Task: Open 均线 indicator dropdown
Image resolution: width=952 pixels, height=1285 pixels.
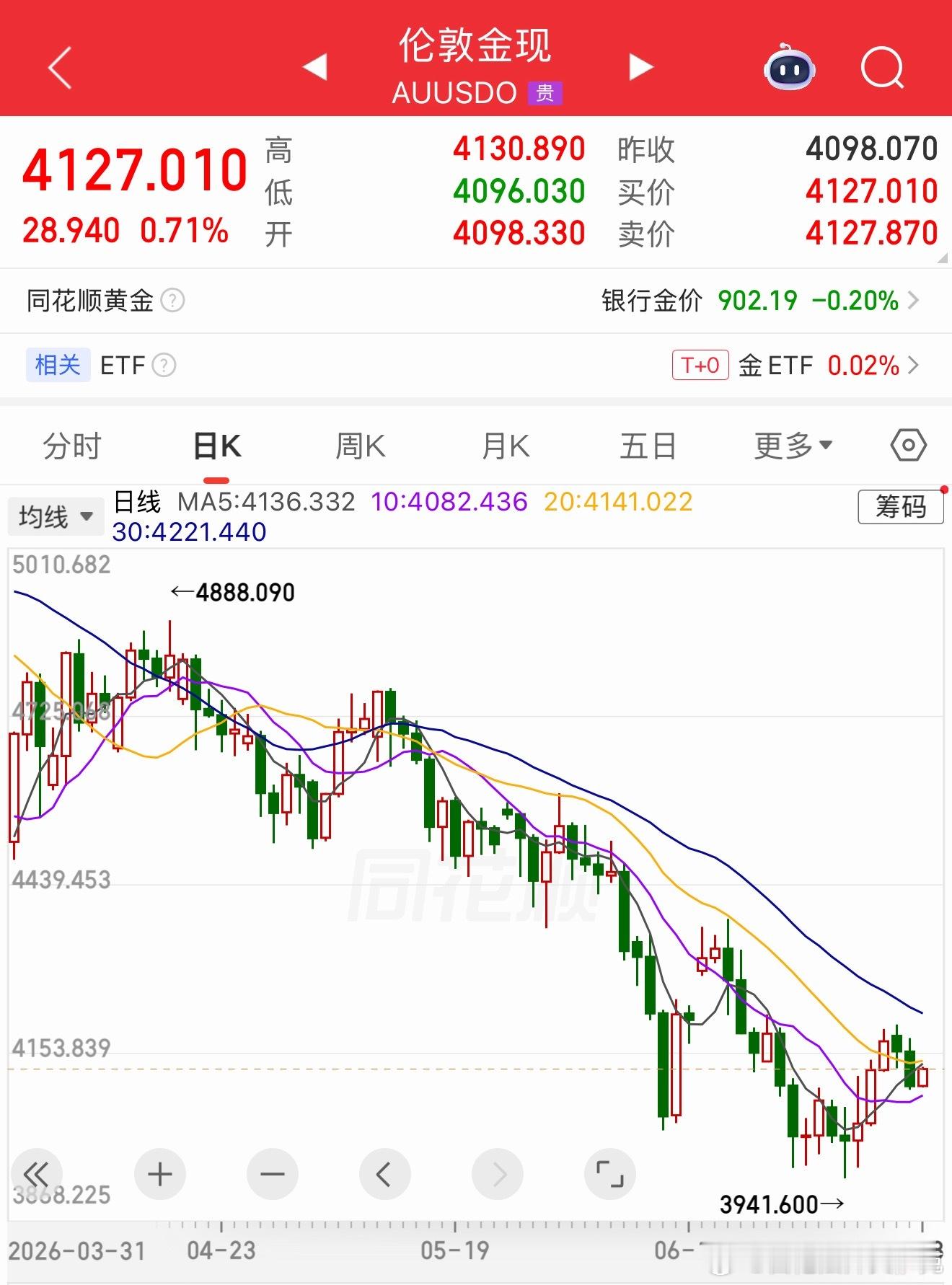Action: pyautogui.click(x=55, y=516)
